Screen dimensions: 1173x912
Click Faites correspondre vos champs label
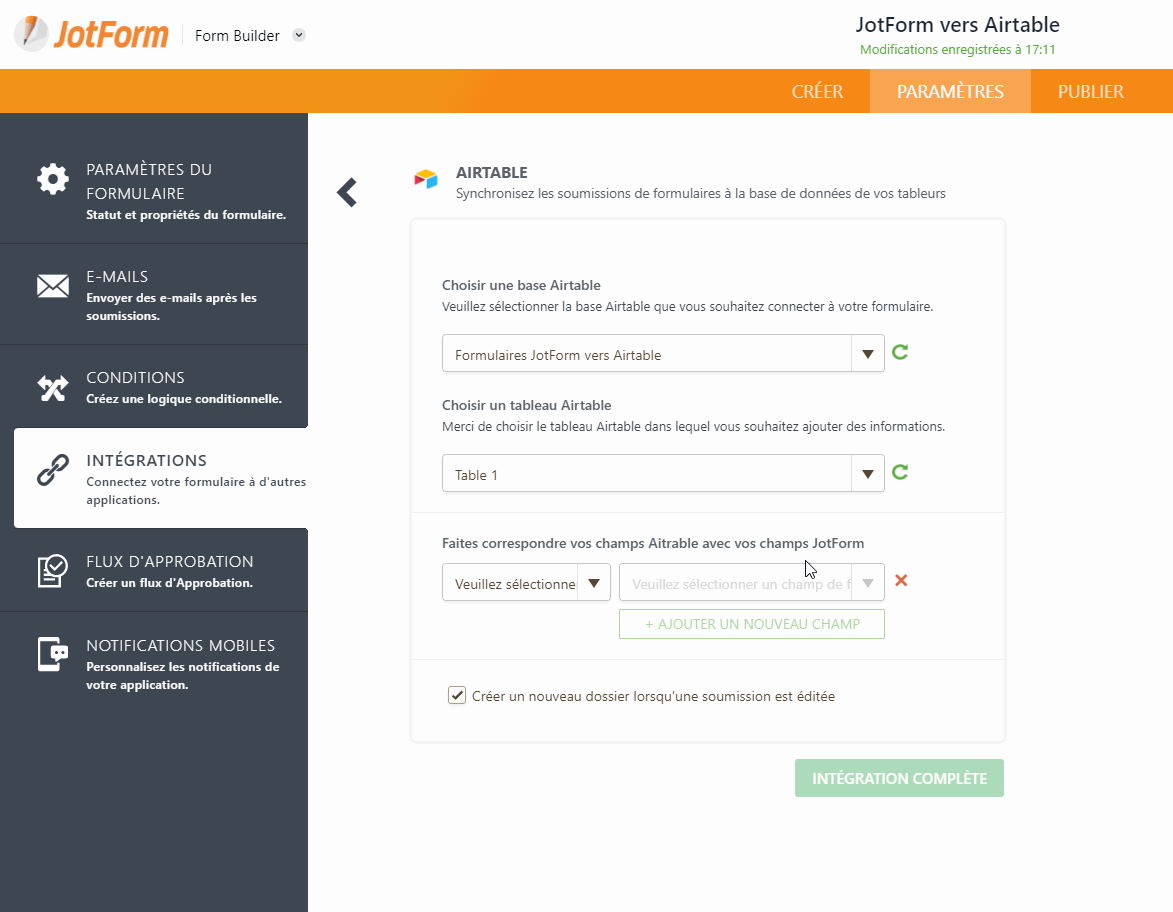[653, 543]
